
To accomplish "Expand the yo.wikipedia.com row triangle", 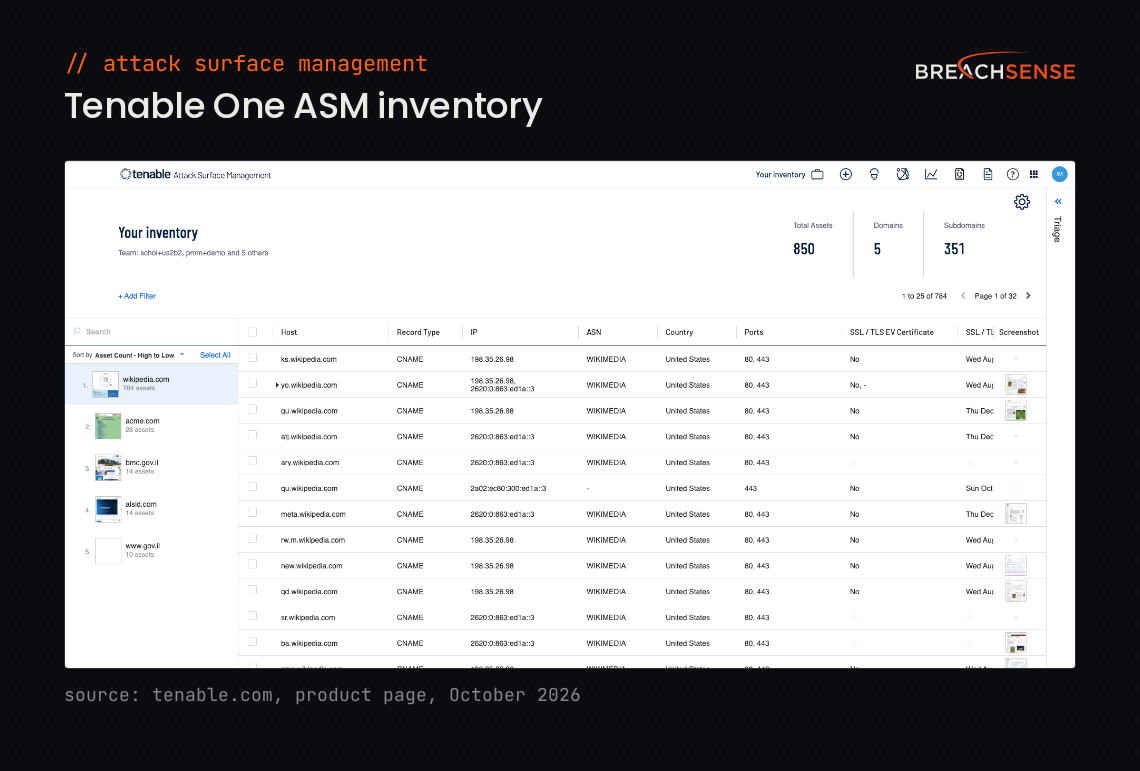I will 277,385.
